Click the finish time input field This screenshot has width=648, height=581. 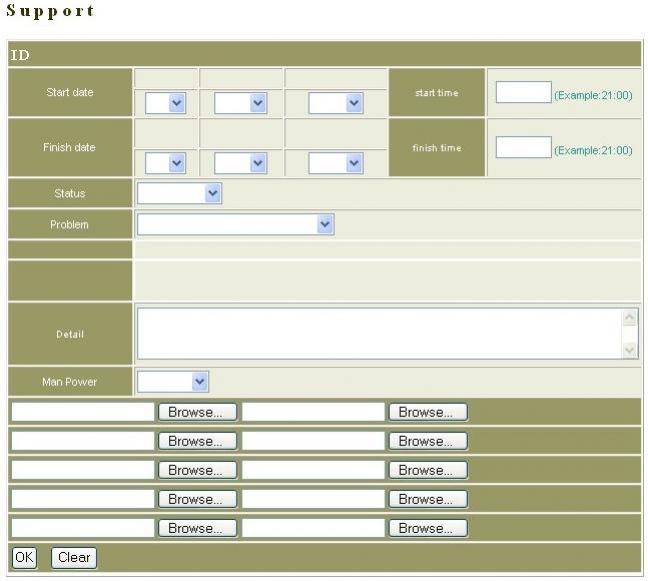(x=524, y=147)
